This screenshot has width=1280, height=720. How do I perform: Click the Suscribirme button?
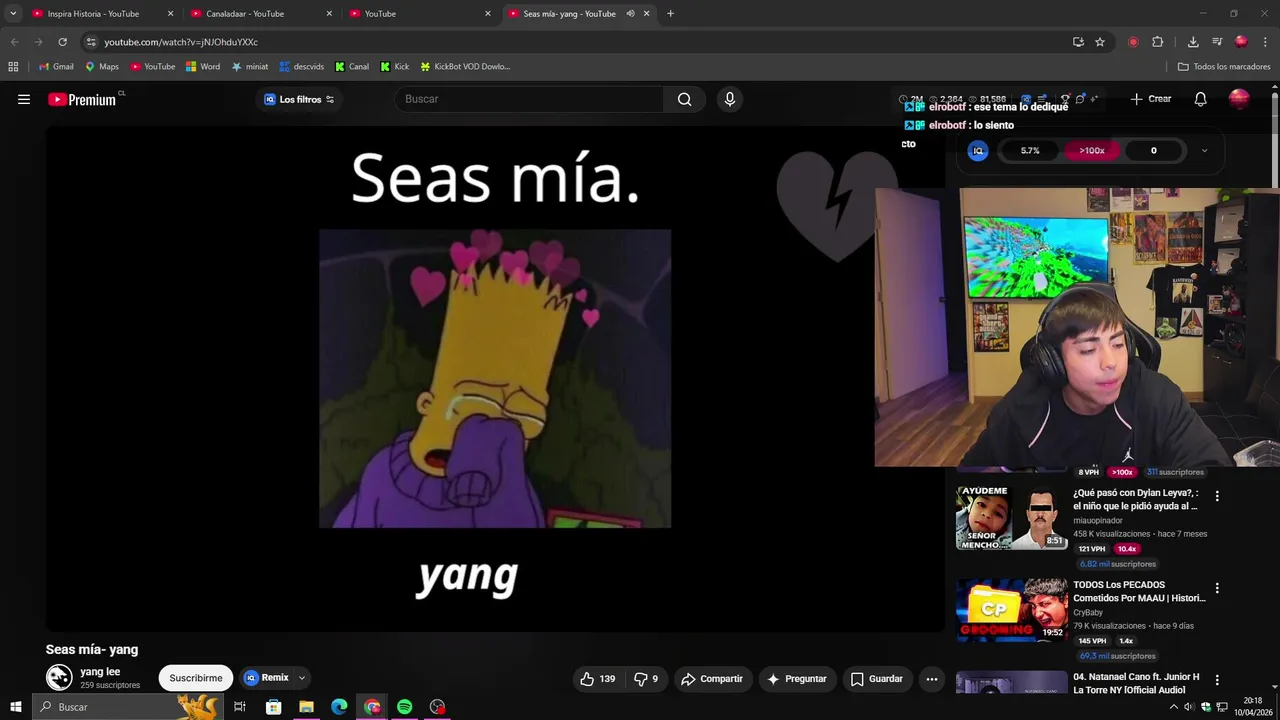(x=196, y=678)
